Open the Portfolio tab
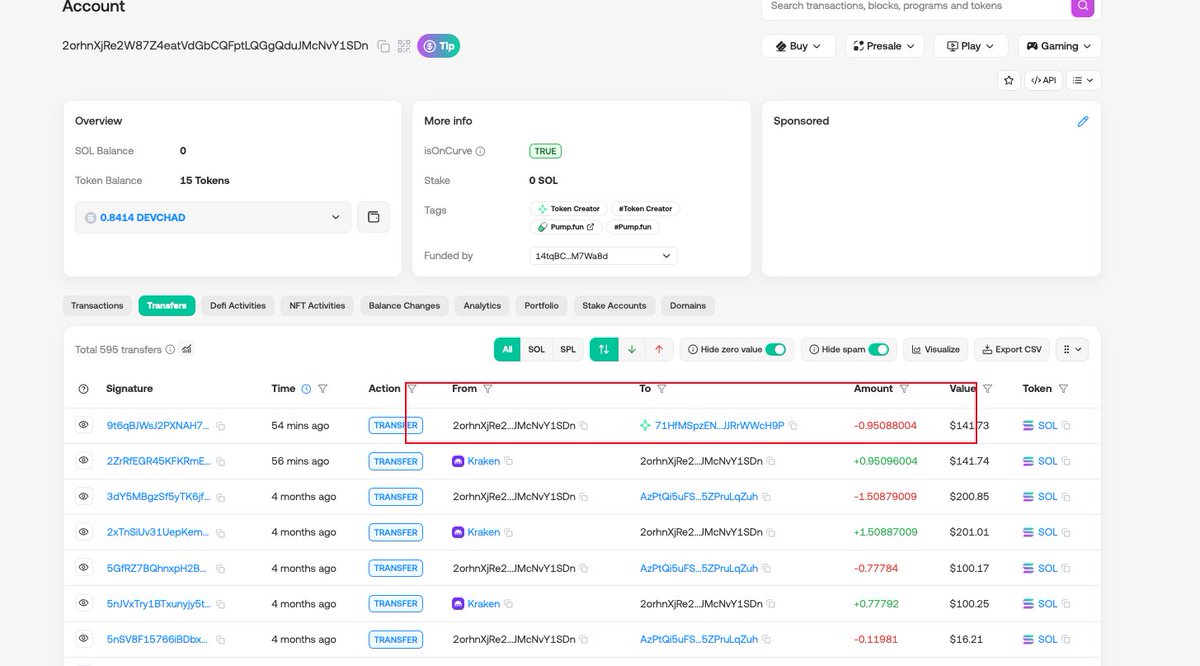The image size is (1200, 666). click(x=541, y=305)
